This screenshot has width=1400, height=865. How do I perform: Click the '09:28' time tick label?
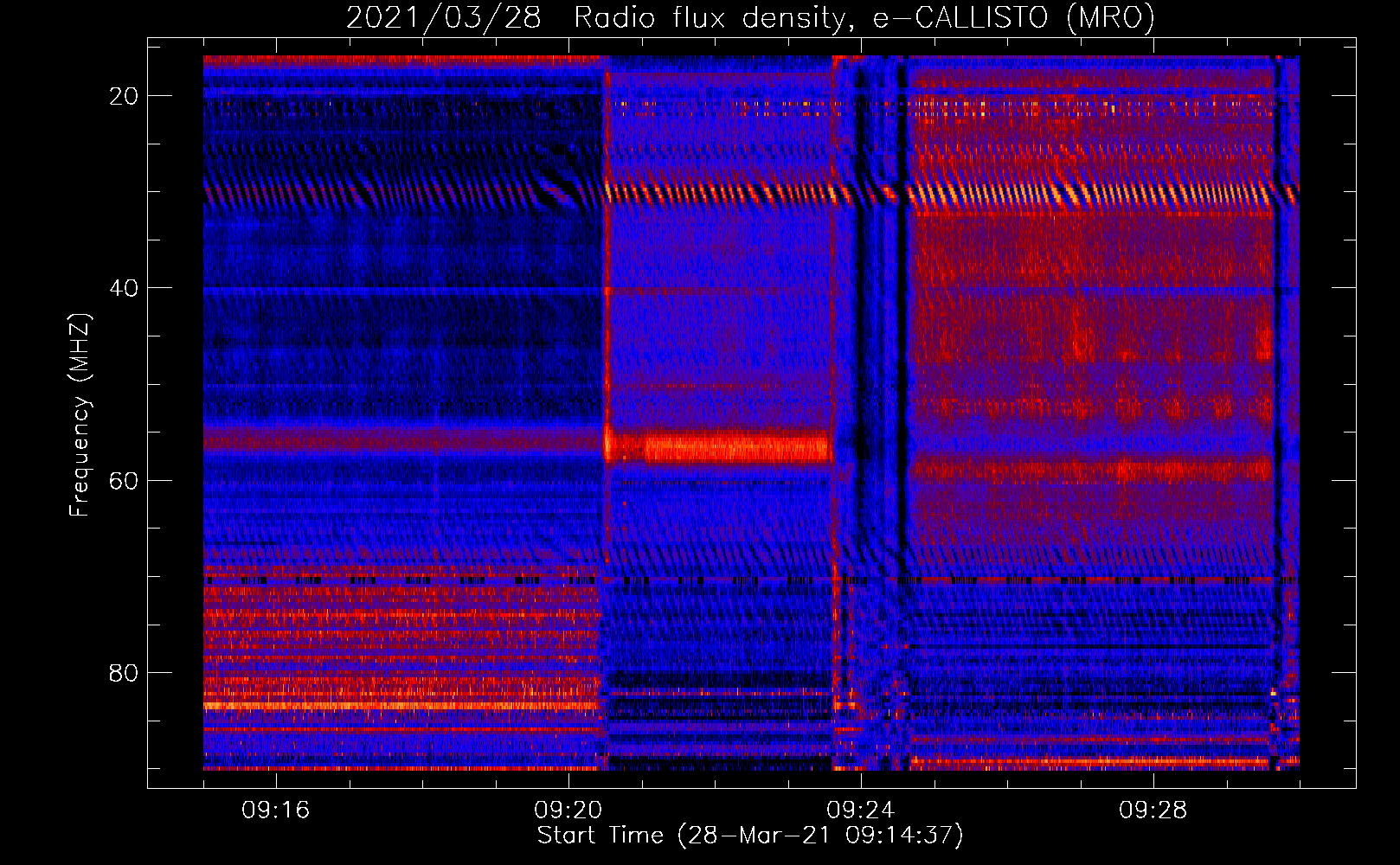point(1153,811)
